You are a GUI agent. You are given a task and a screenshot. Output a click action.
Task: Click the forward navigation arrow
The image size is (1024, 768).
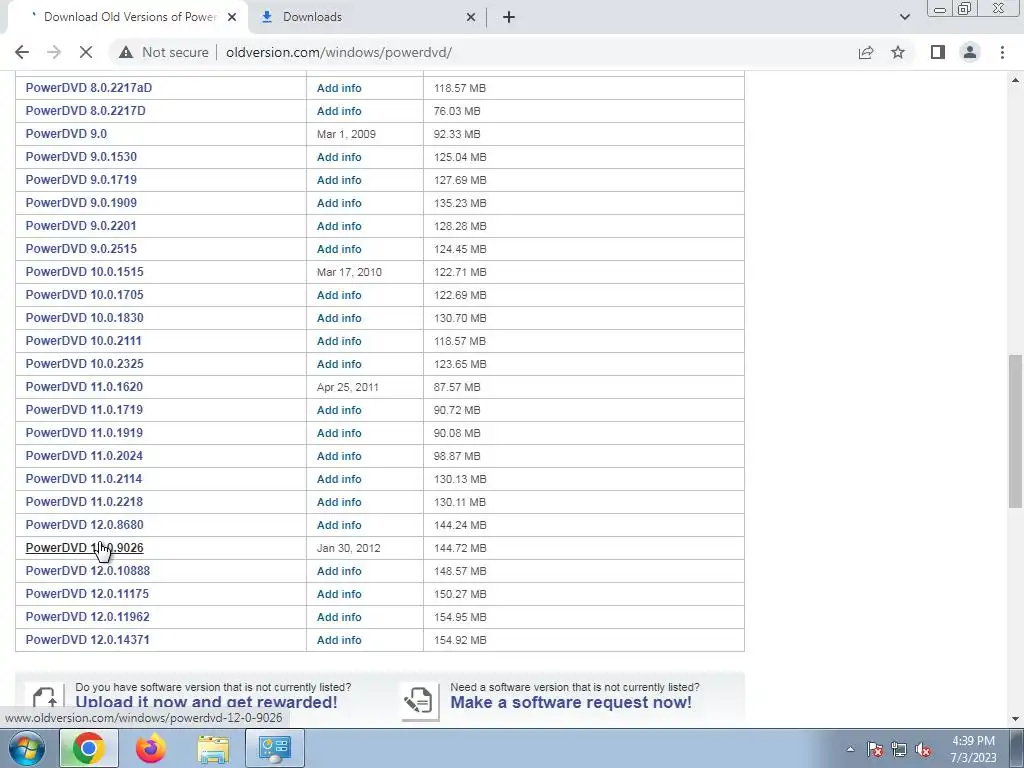[x=54, y=52]
